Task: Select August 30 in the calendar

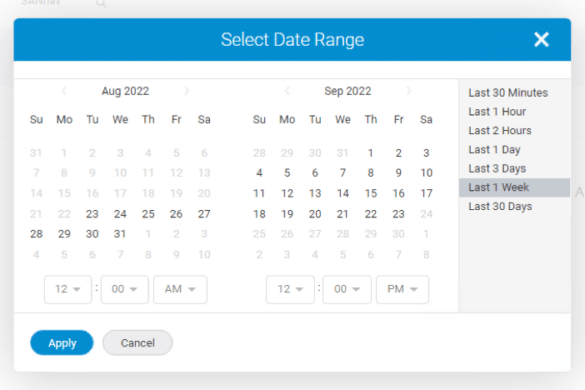Action: pos(92,234)
